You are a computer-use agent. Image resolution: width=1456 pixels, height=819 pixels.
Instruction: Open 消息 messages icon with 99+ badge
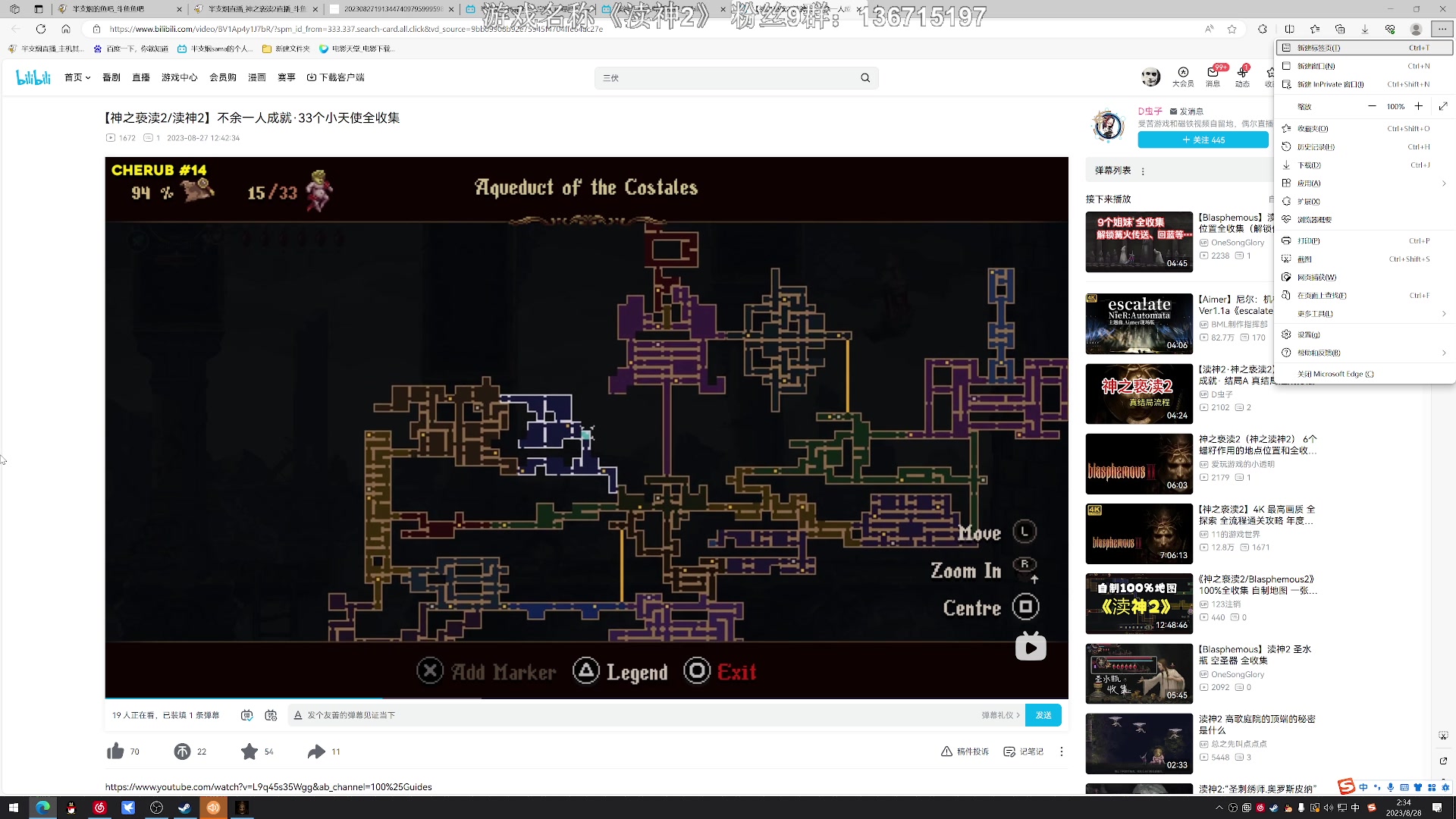1213,77
